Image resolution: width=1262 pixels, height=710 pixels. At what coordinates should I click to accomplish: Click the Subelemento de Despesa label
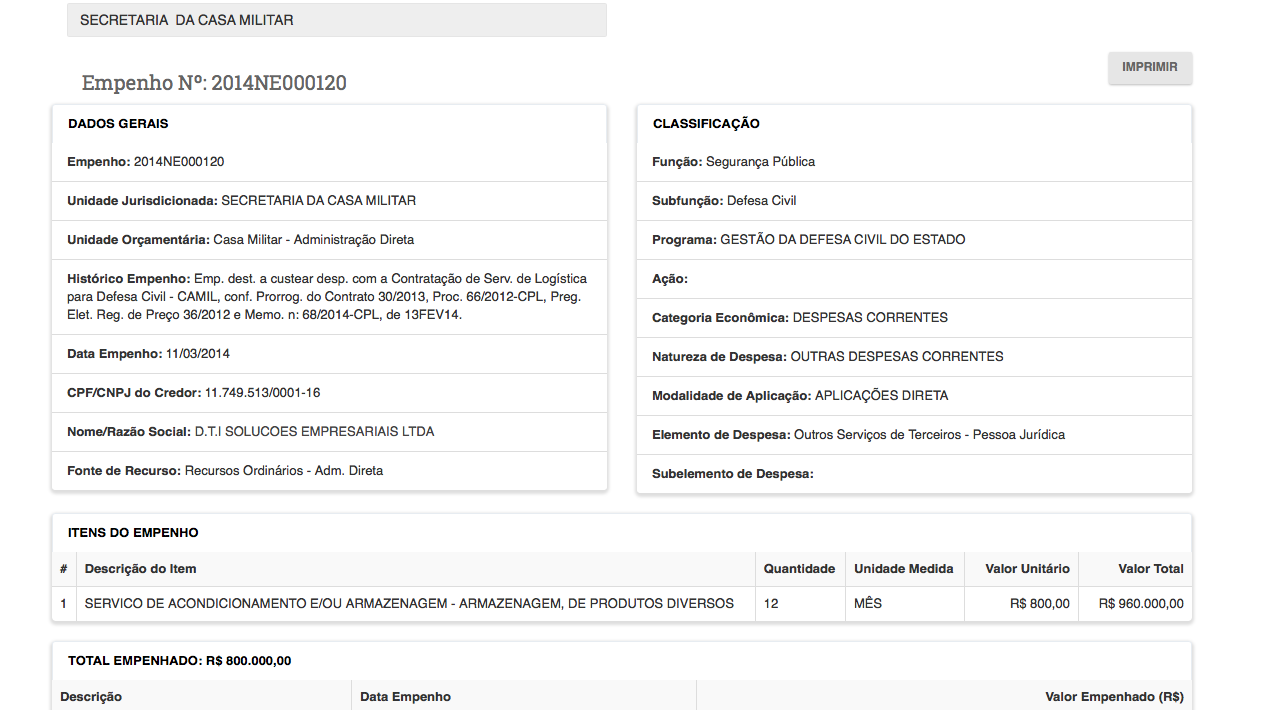[x=733, y=474]
